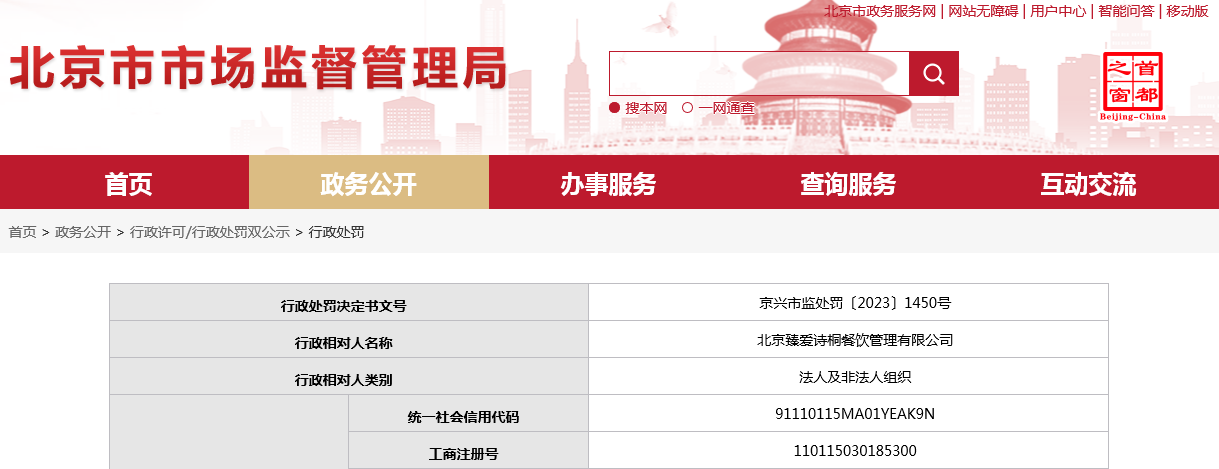The width and height of the screenshot is (1219, 469).
Task: Open the 首页 navigation tab
Action: (x=129, y=184)
